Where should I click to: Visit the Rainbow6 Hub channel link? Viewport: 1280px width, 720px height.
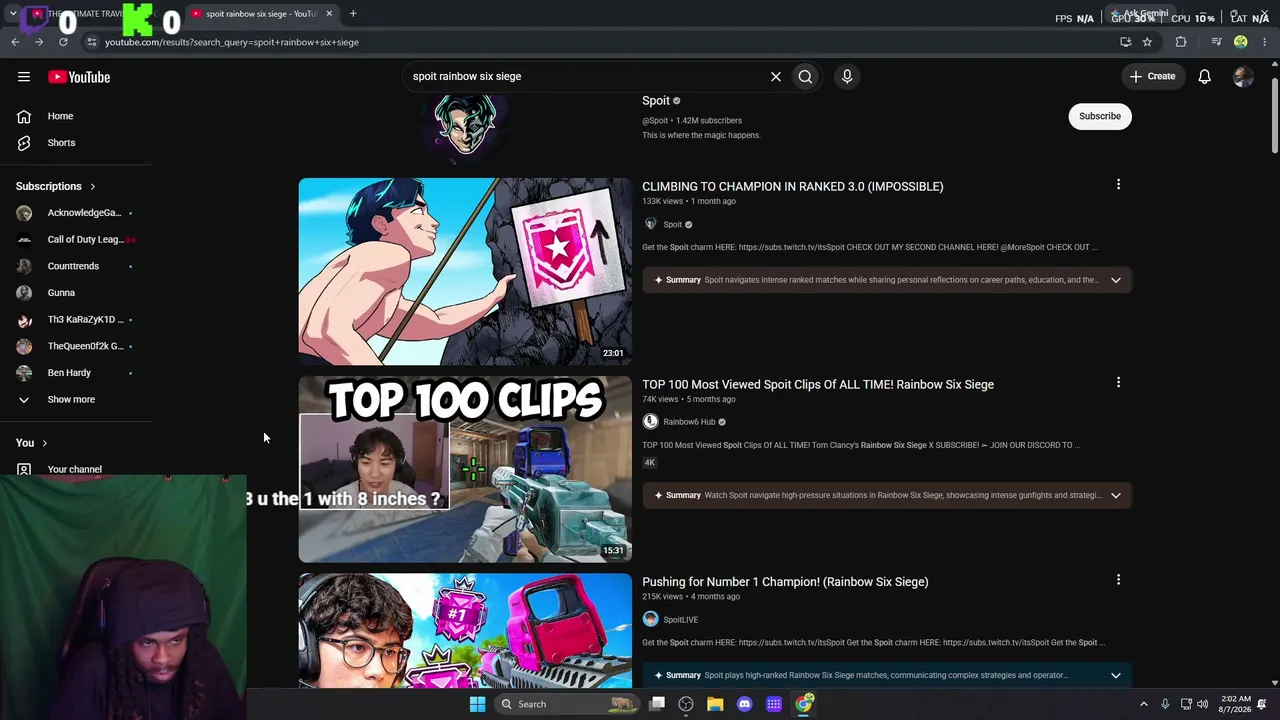pos(689,422)
